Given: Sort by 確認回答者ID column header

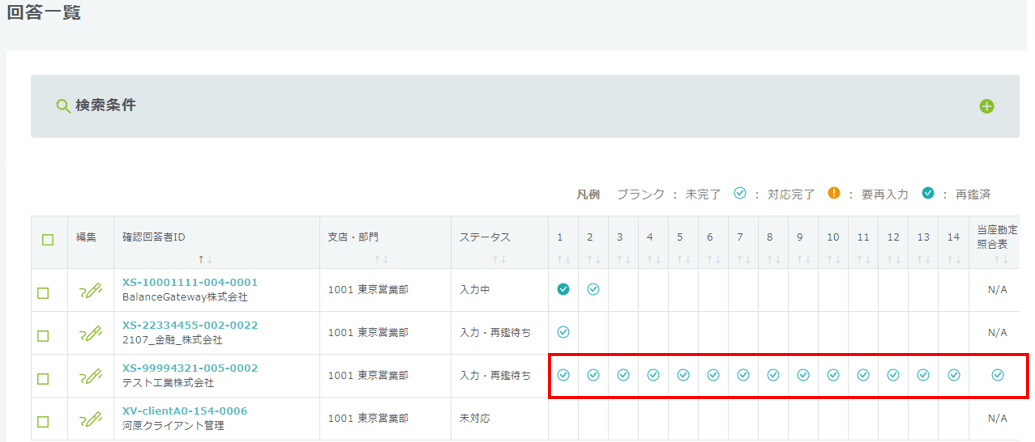Looking at the screenshot, I should coord(201,259).
